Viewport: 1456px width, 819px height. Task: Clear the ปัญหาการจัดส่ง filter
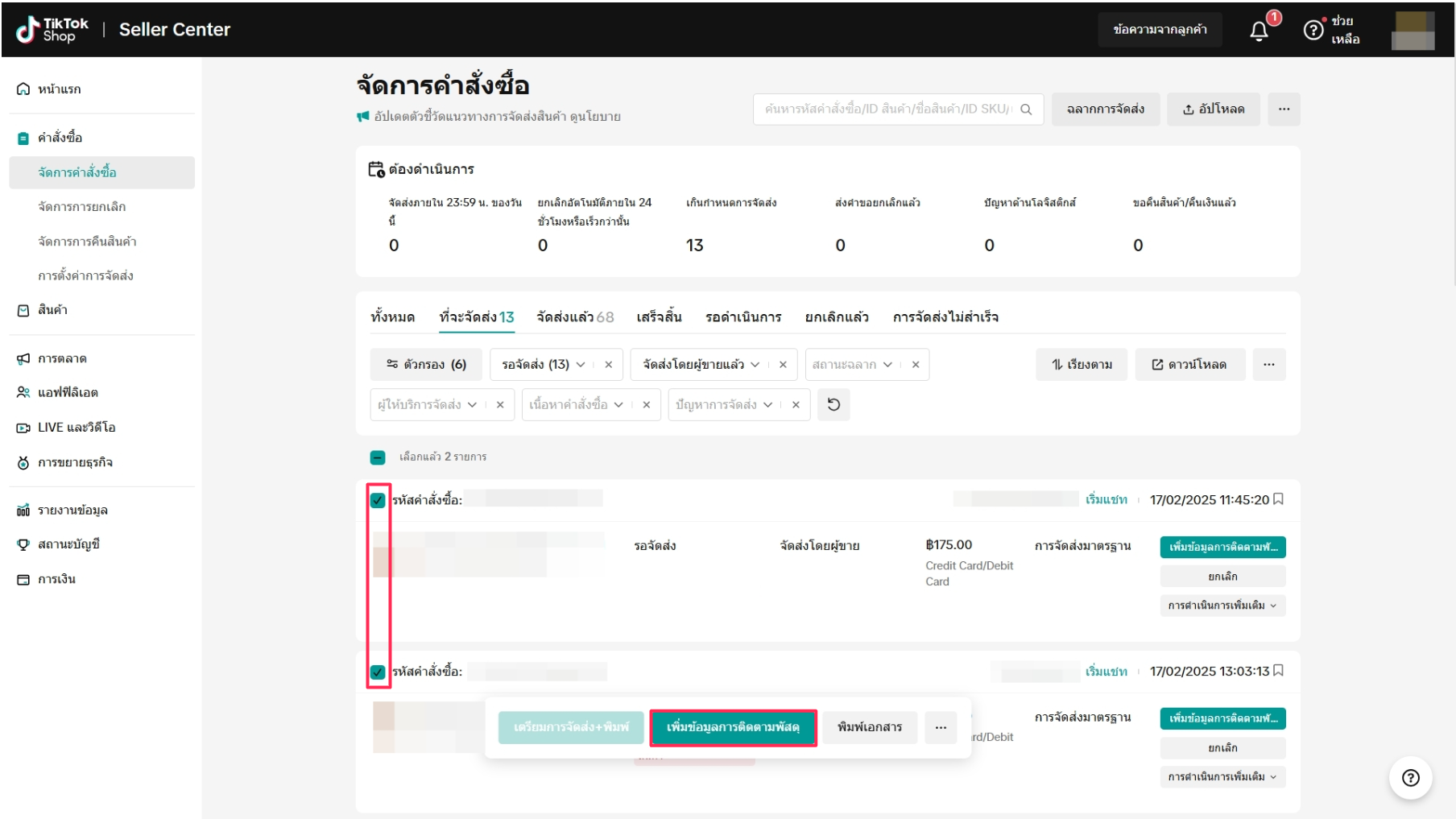[796, 405]
